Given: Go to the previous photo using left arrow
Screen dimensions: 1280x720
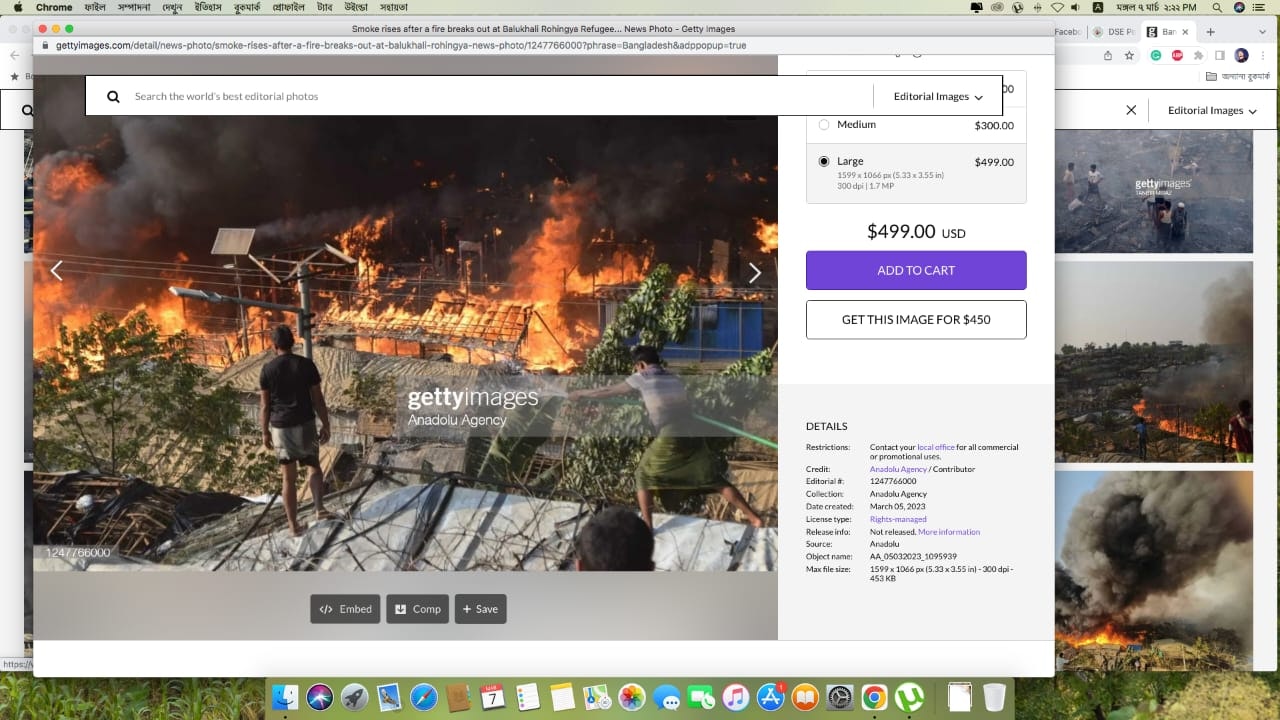Looking at the screenshot, I should click(57, 271).
